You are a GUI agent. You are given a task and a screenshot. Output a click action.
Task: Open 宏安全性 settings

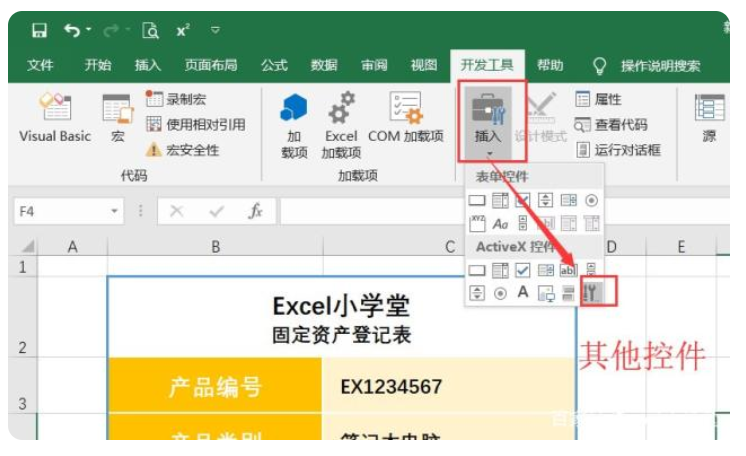click(182, 150)
